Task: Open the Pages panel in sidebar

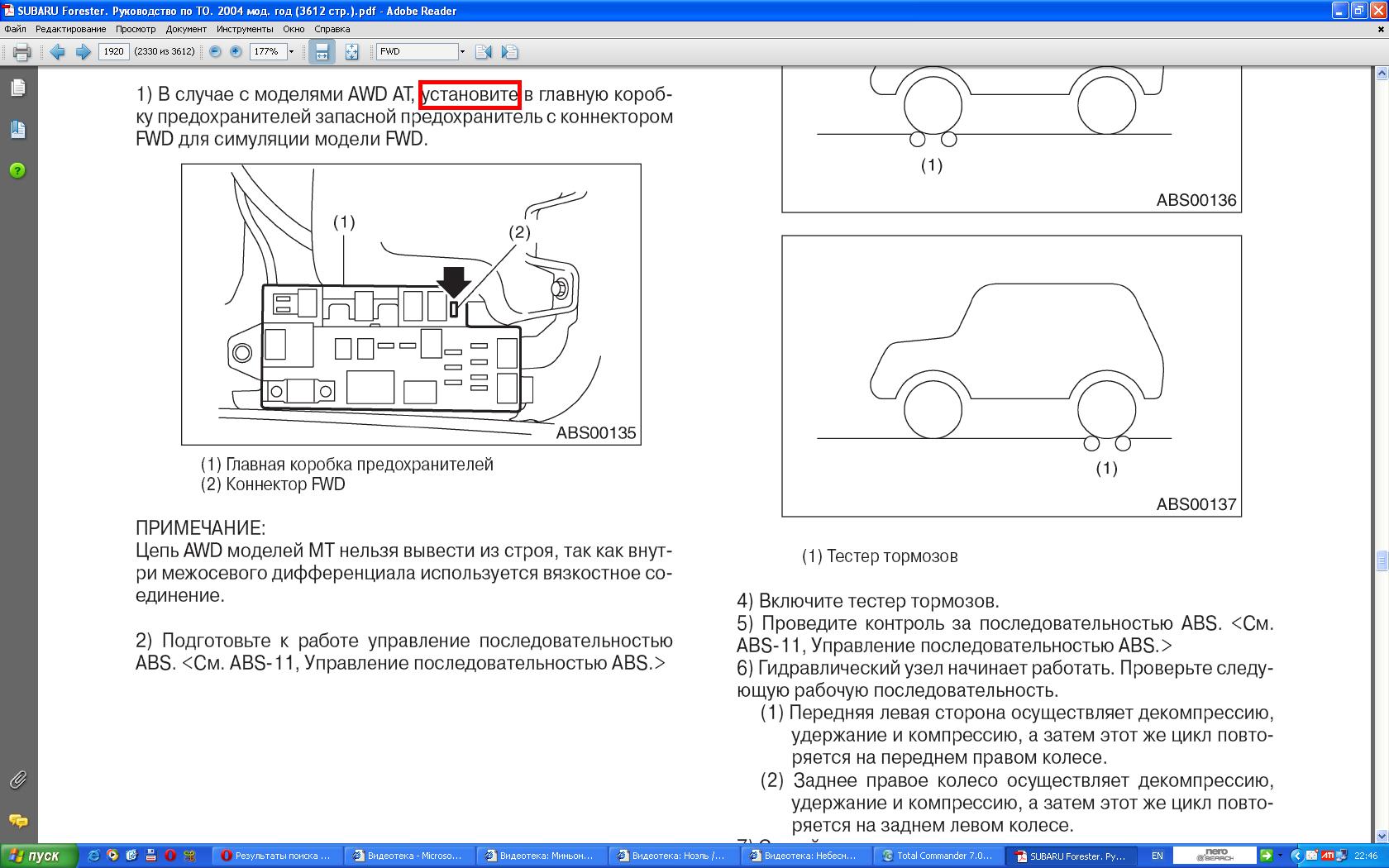Action: point(17,88)
